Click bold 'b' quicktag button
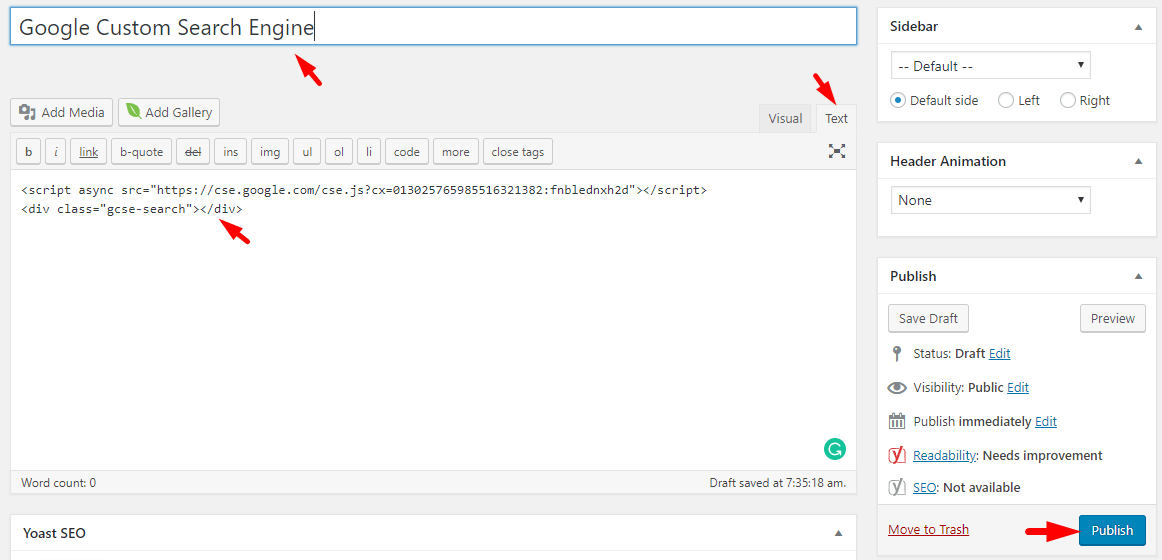Viewport: 1162px width, 560px height. (28, 152)
